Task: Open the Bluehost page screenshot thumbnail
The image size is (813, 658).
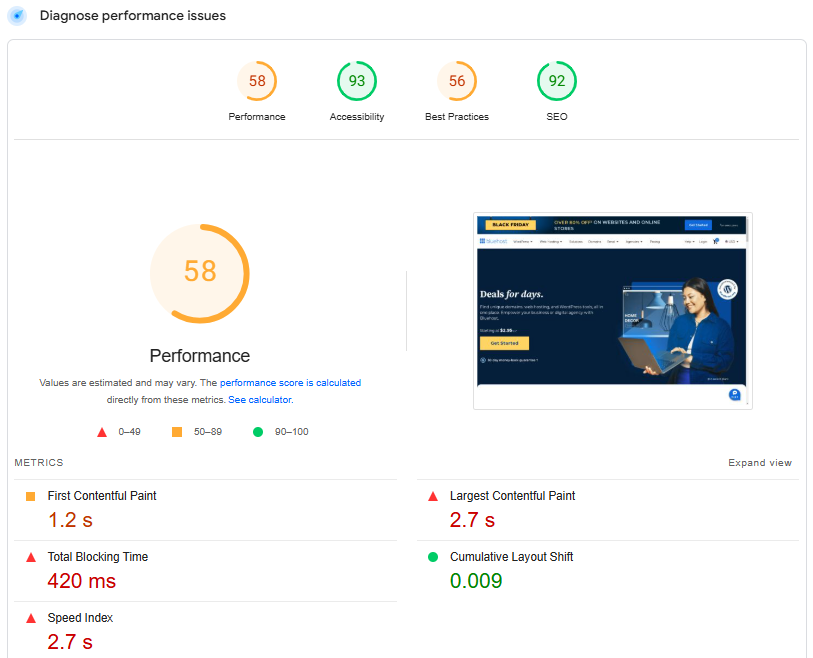Action: pyautogui.click(x=612, y=310)
